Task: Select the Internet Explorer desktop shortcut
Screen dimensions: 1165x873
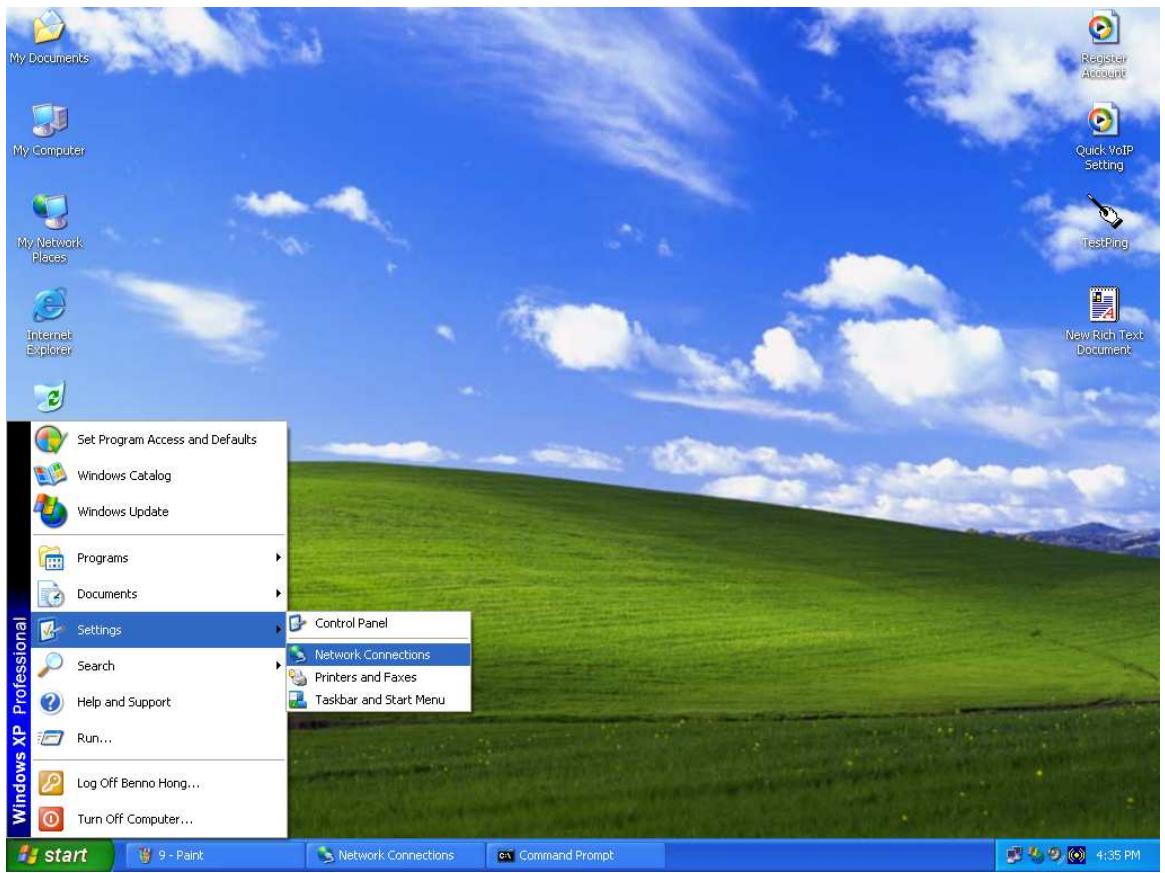Action: (x=49, y=321)
